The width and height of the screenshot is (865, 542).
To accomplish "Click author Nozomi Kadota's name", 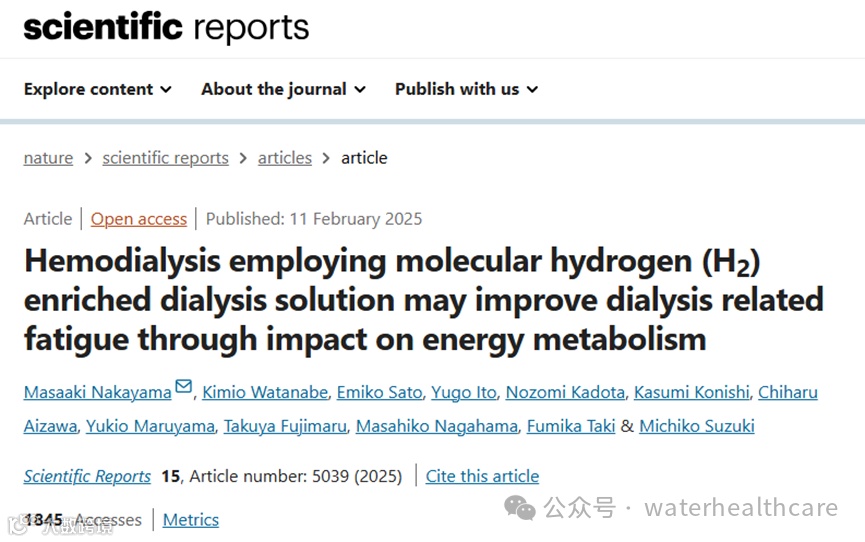I will tap(565, 392).
